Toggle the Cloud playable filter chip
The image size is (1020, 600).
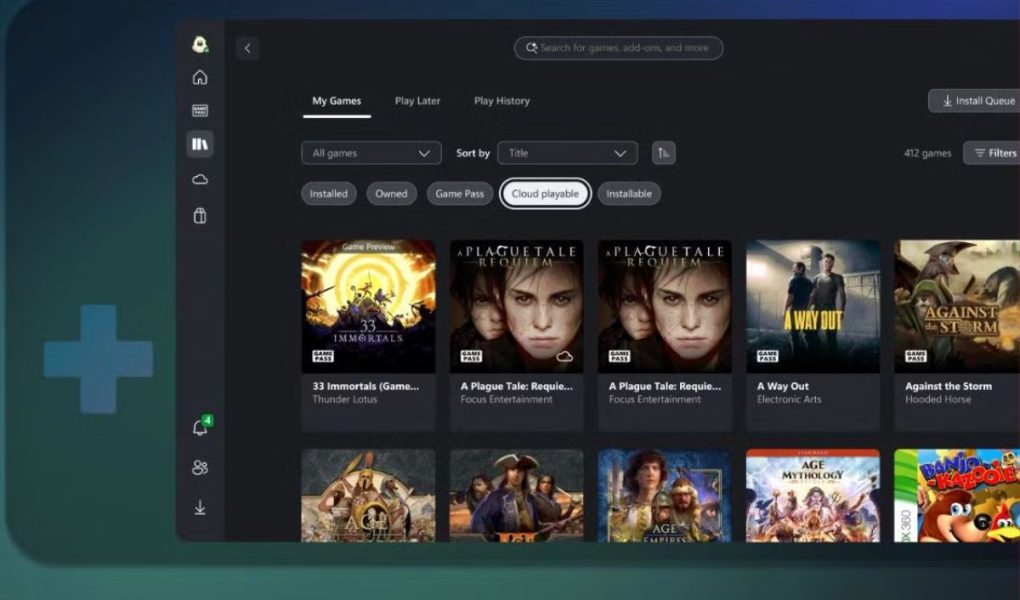click(545, 193)
